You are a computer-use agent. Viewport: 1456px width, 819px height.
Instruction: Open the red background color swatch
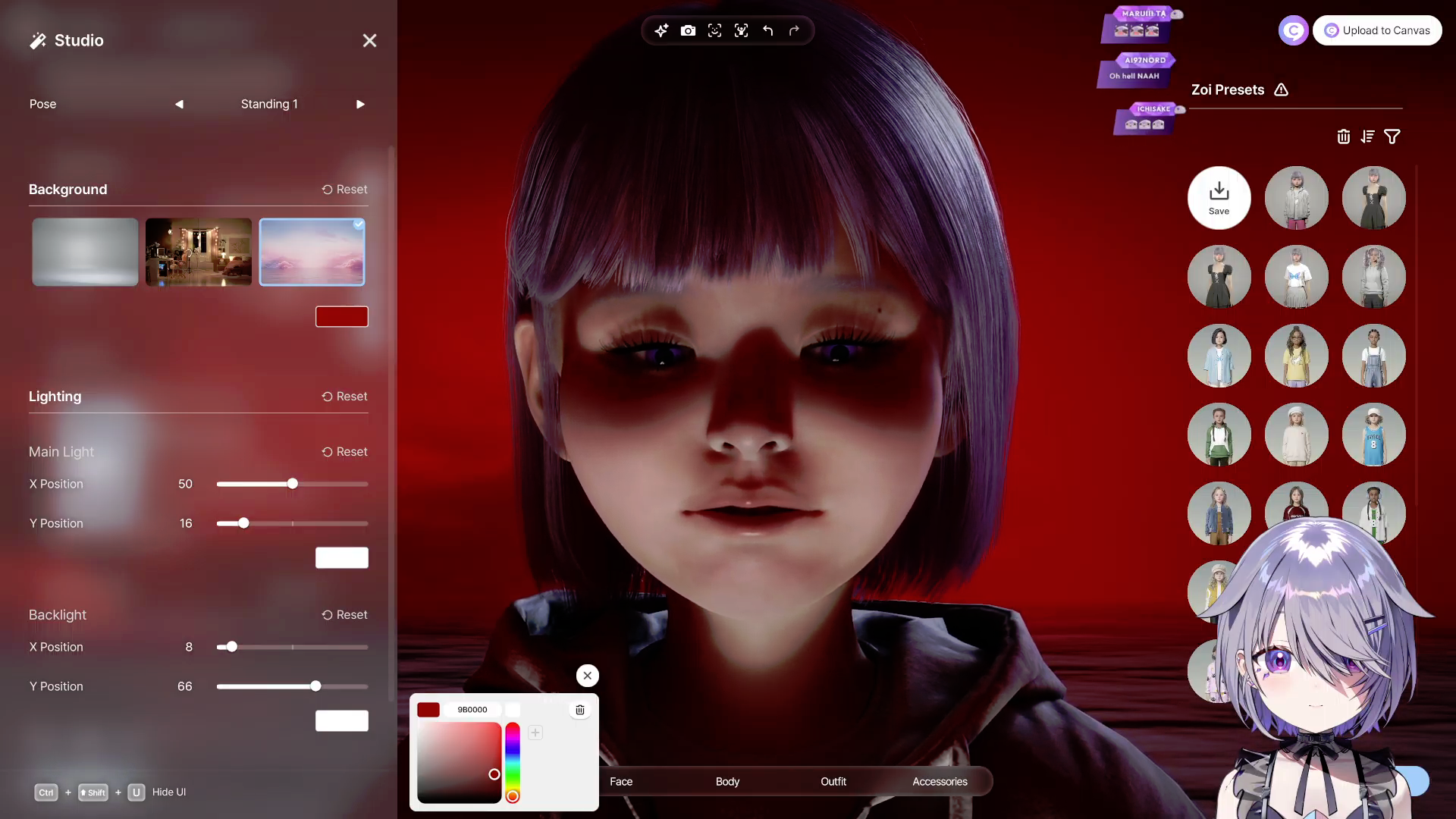pyautogui.click(x=341, y=316)
